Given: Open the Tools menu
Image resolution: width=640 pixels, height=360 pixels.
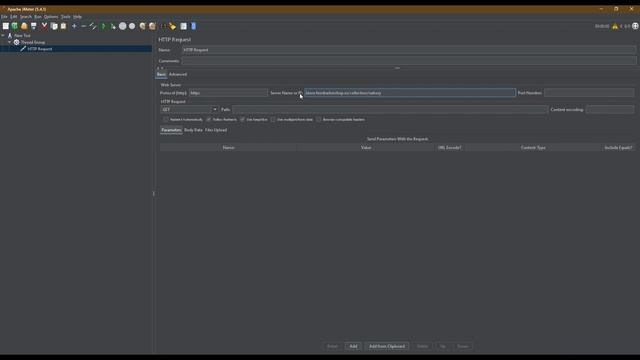Looking at the screenshot, I should tap(66, 17).
